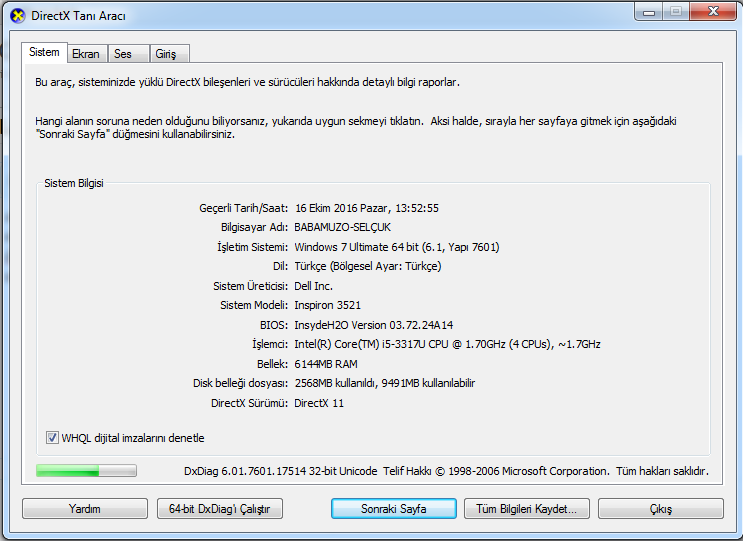This screenshot has width=744, height=544.
Task: Click language value Türkçe (Bölgesel Ayar: Türkçe)
Action: pyautogui.click(x=368, y=266)
